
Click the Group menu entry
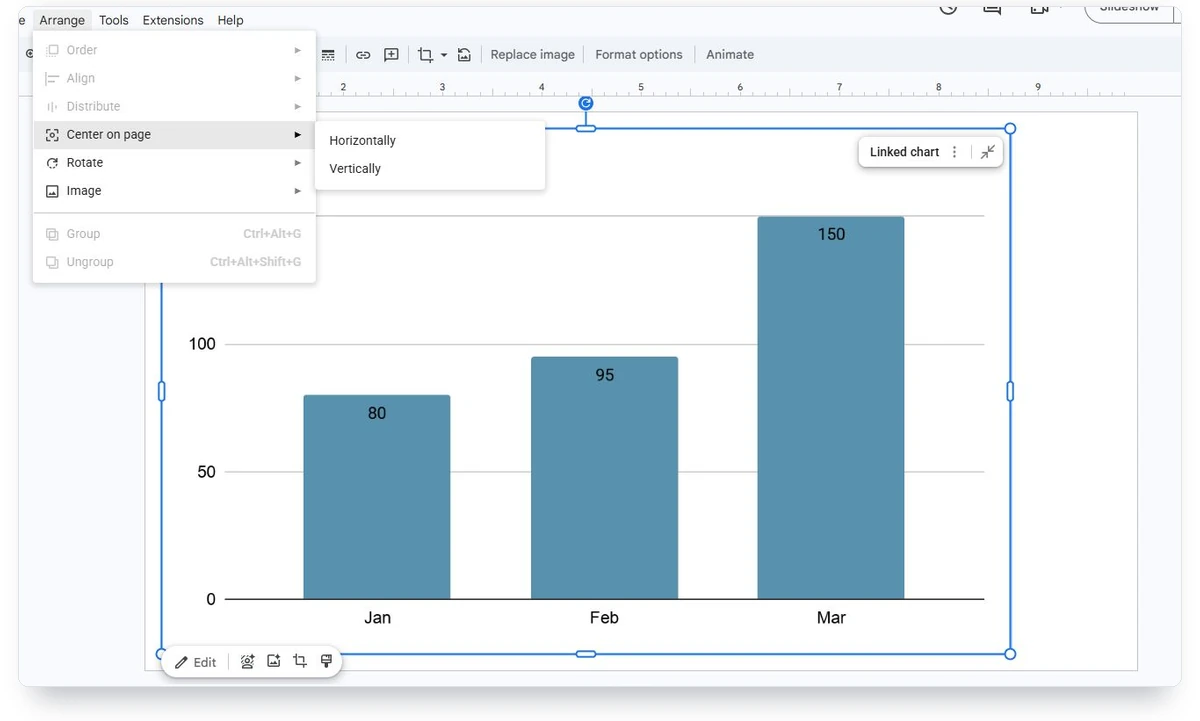click(174, 234)
